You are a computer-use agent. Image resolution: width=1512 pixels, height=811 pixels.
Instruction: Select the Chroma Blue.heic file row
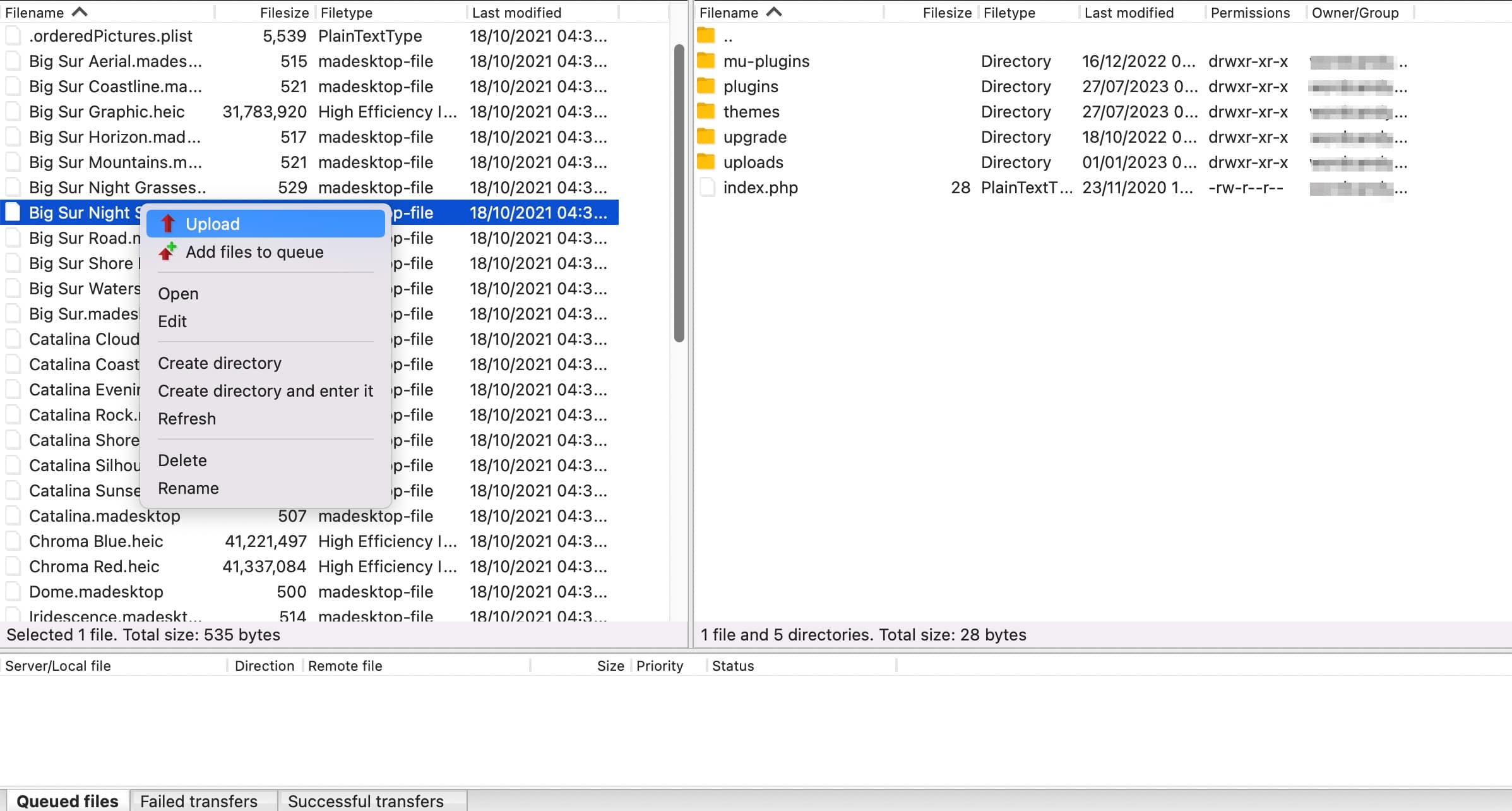pos(96,541)
